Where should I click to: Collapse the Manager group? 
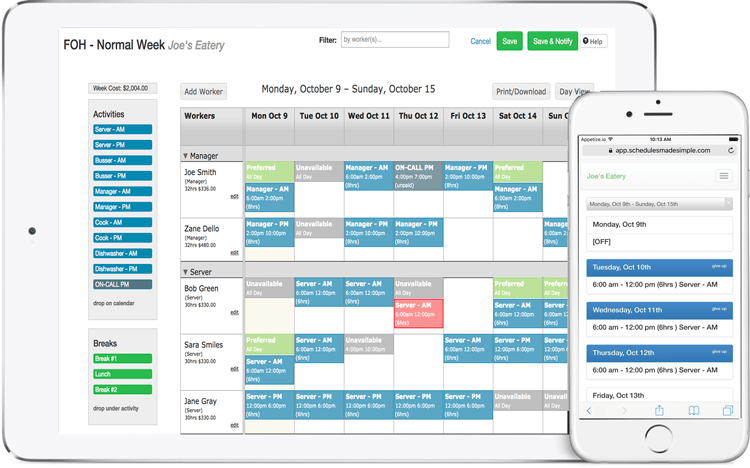(185, 156)
